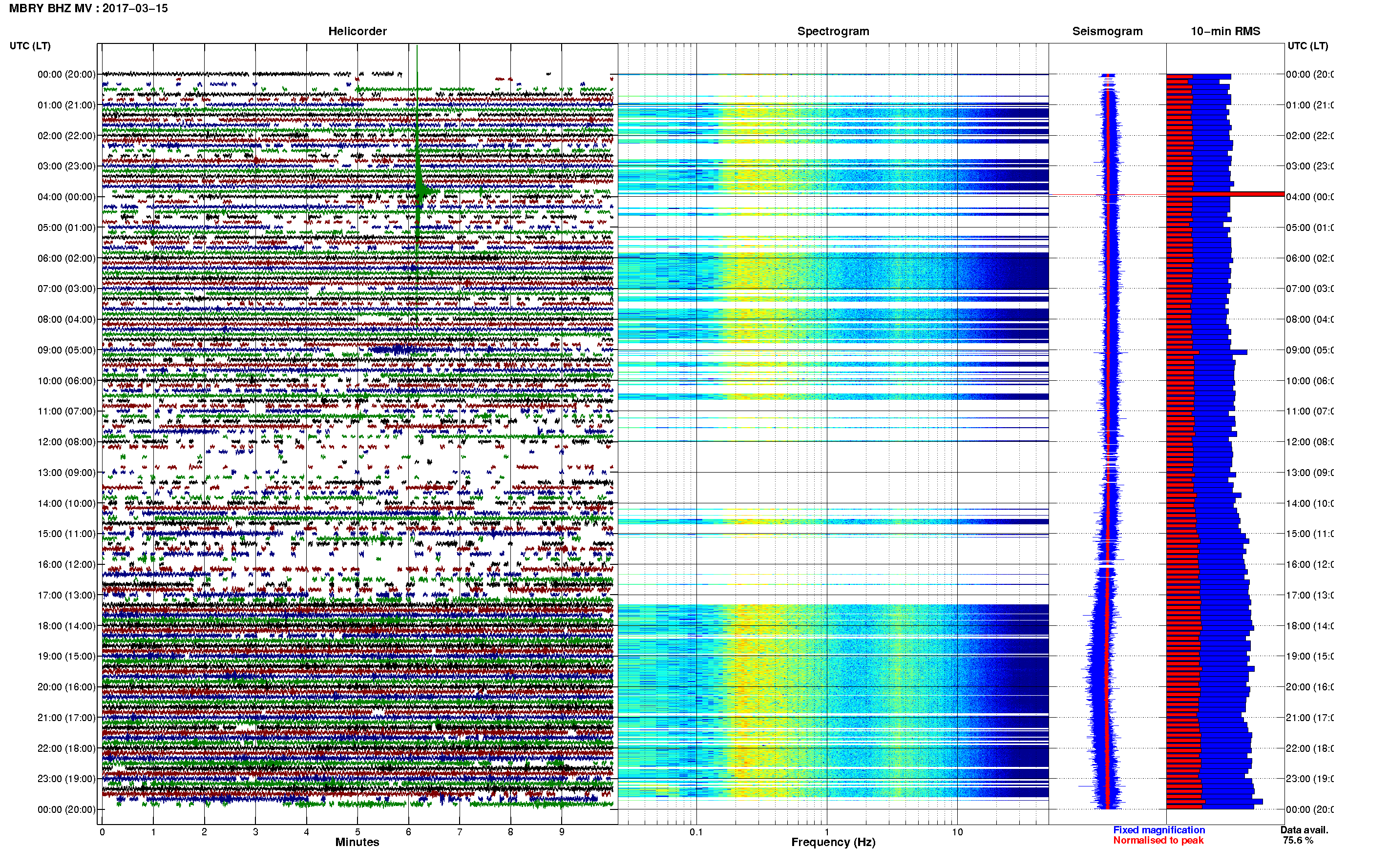Click the left '23:00 (19:00)' time label

(x=66, y=779)
